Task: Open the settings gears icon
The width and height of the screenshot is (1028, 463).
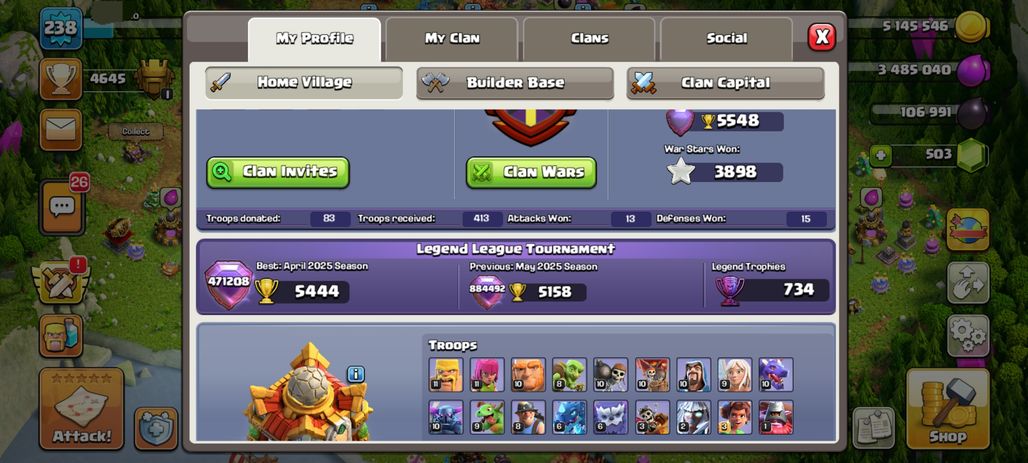Action: coord(968,335)
